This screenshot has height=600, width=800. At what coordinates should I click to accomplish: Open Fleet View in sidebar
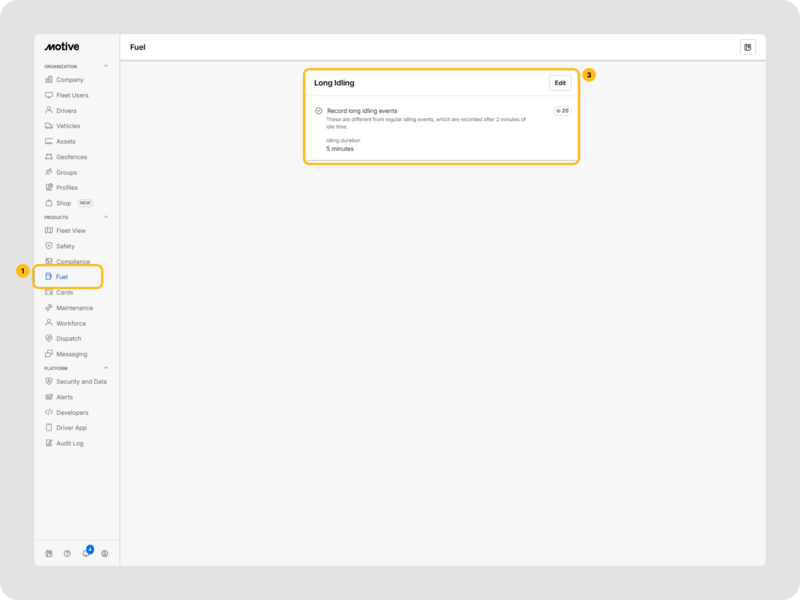pyautogui.click(x=71, y=231)
